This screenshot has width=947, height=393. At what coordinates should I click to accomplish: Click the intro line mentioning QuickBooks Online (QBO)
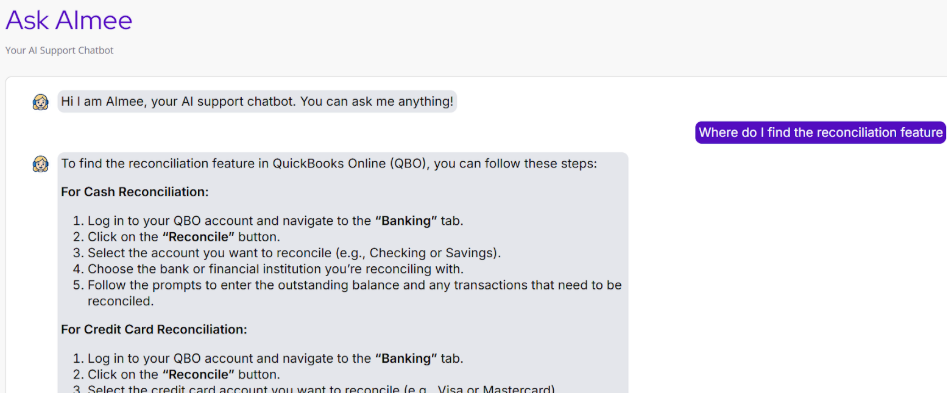[x=329, y=164]
